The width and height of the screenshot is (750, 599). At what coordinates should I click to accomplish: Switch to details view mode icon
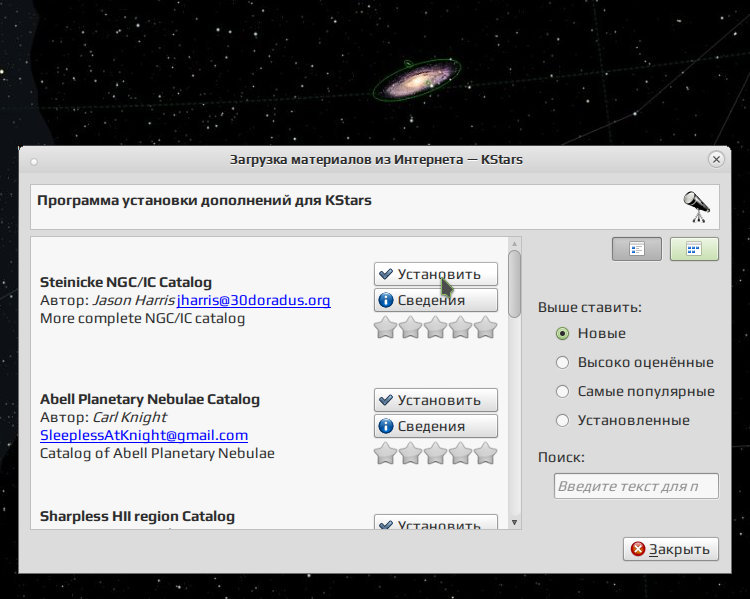637,249
